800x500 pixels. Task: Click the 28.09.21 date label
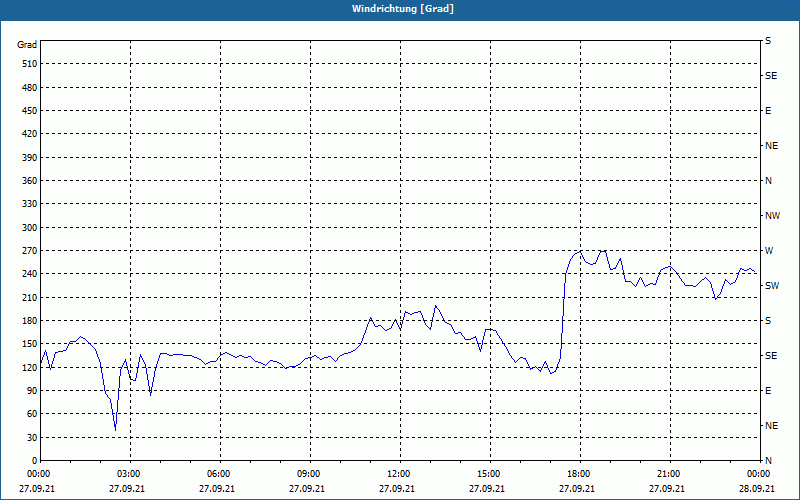pyautogui.click(x=758, y=489)
